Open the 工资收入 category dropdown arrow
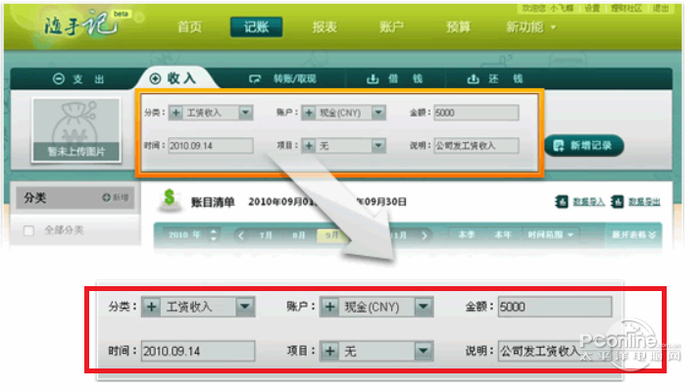The width and height of the screenshot is (700, 392). coord(246,113)
